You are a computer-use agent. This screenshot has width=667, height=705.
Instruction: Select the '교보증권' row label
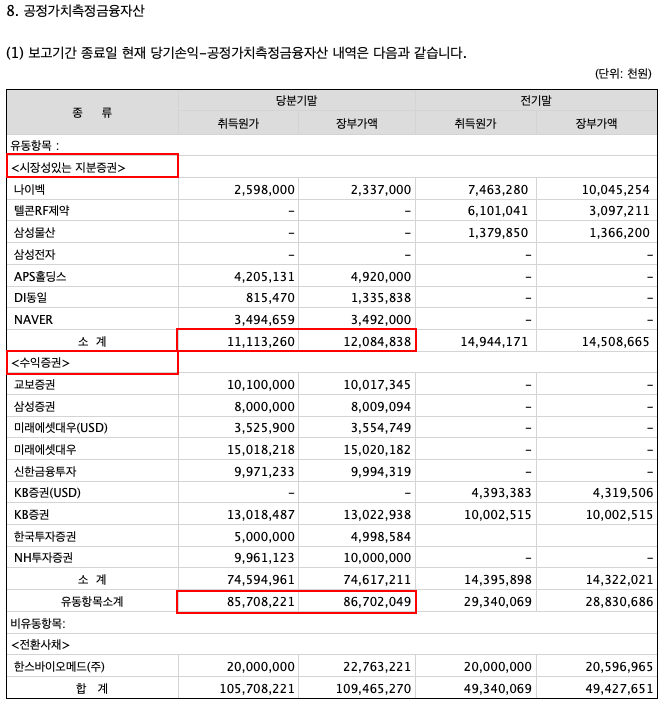tap(35, 385)
